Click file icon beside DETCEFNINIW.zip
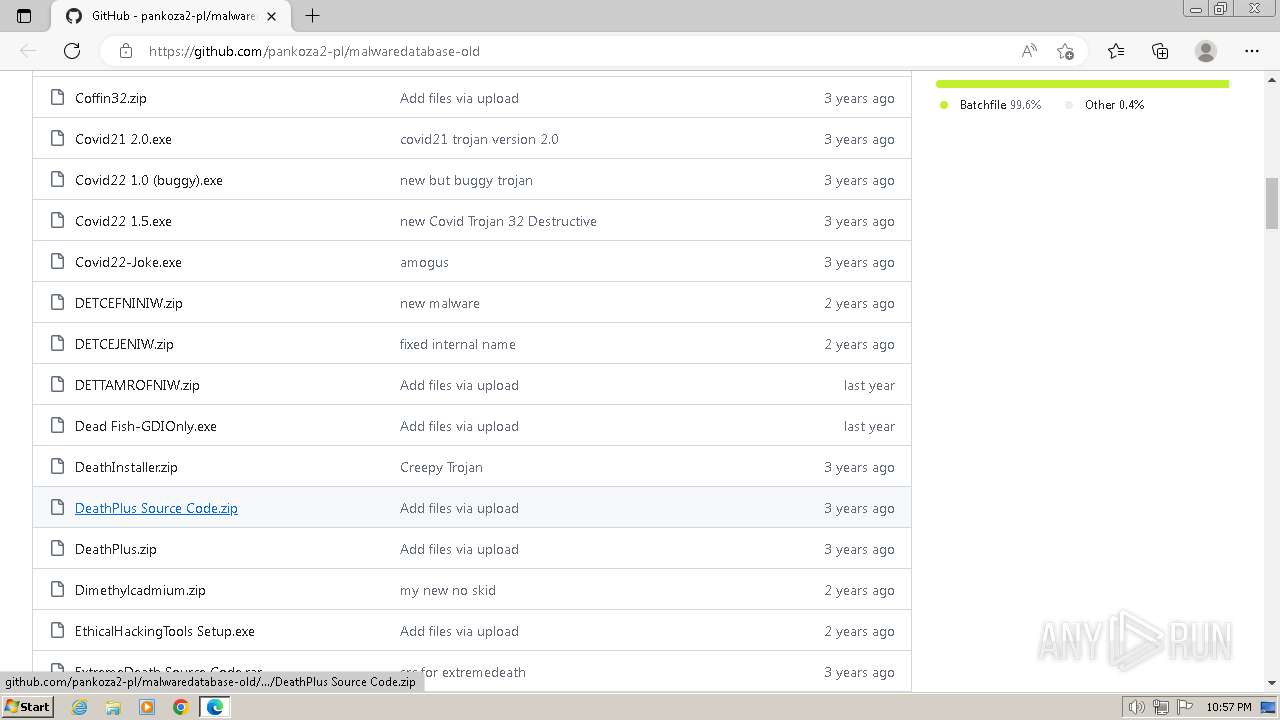Viewport: 1280px width, 720px height. tap(57, 303)
